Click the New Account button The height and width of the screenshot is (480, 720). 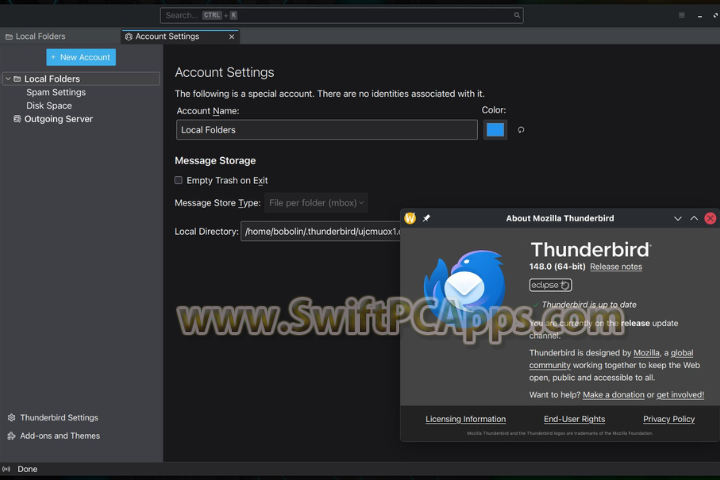click(81, 57)
